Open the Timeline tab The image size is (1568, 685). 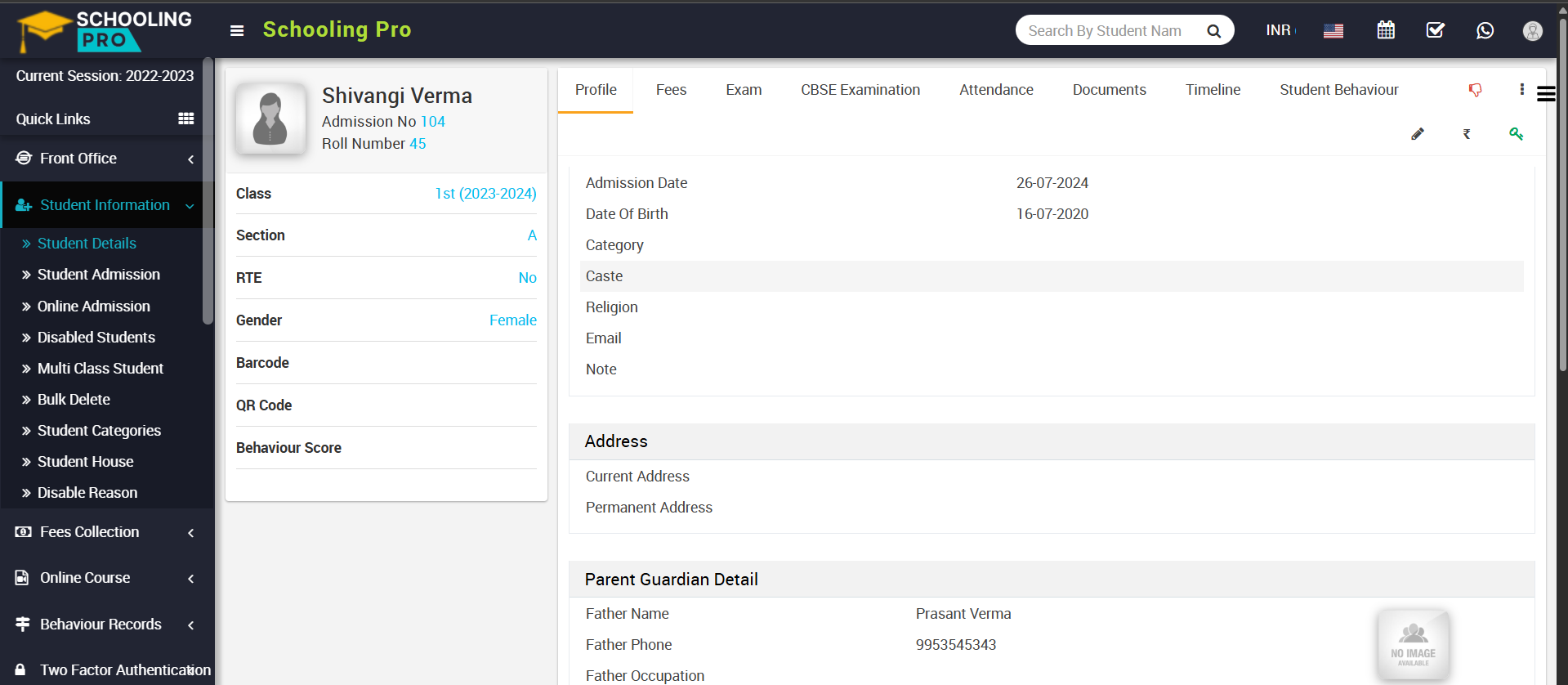click(1213, 90)
